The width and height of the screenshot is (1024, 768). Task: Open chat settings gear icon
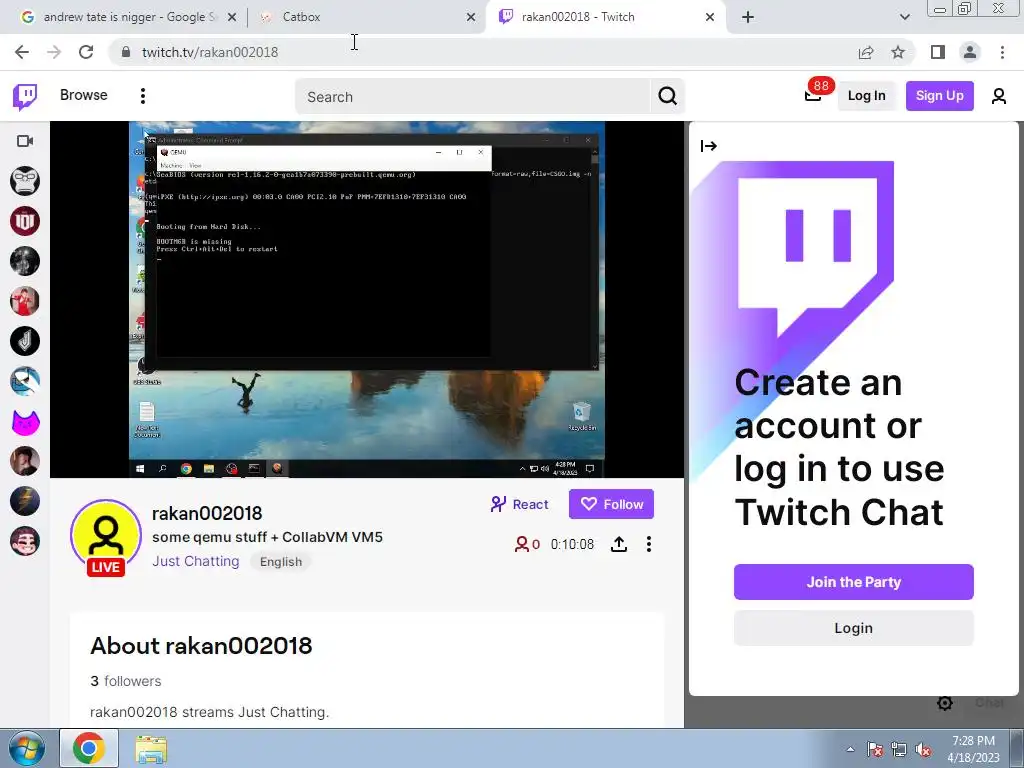(x=944, y=703)
